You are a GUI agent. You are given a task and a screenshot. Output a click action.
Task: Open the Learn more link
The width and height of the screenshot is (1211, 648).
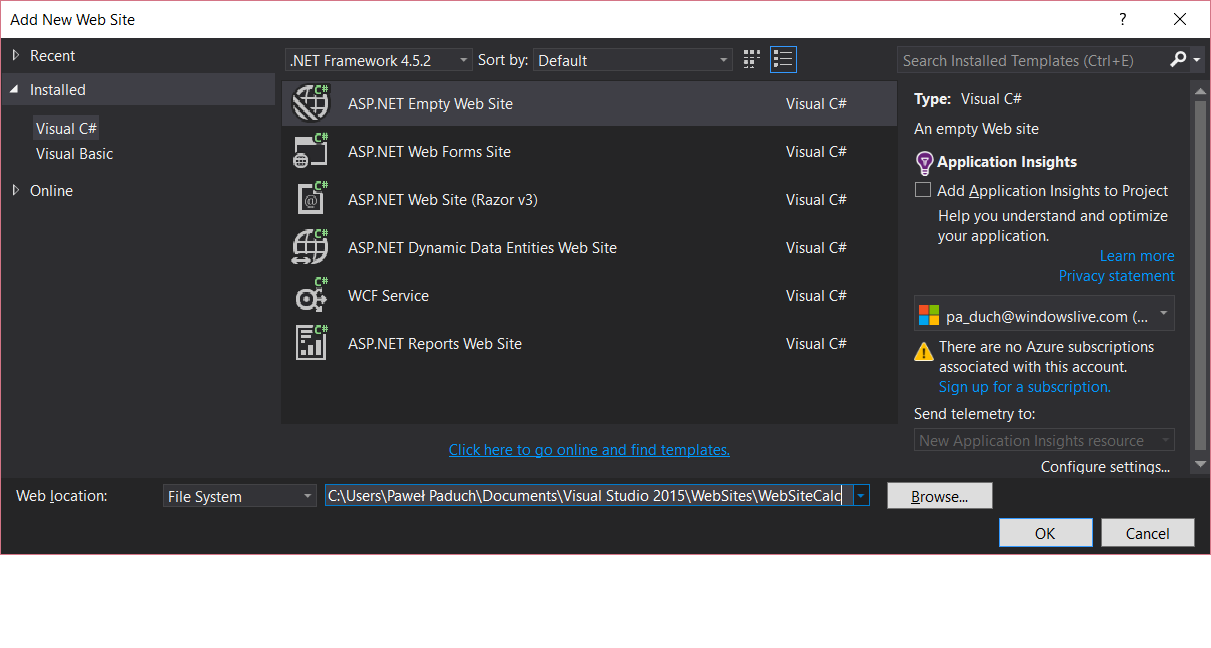[x=1137, y=256]
